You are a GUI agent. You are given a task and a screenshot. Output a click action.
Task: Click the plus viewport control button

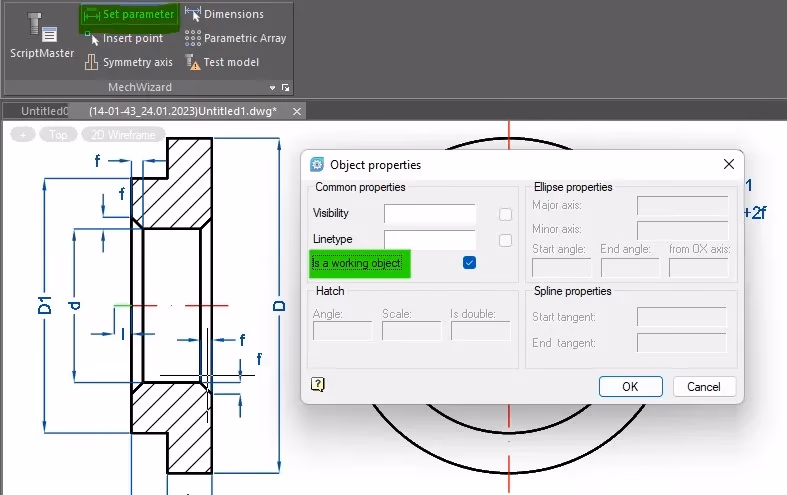point(23,135)
